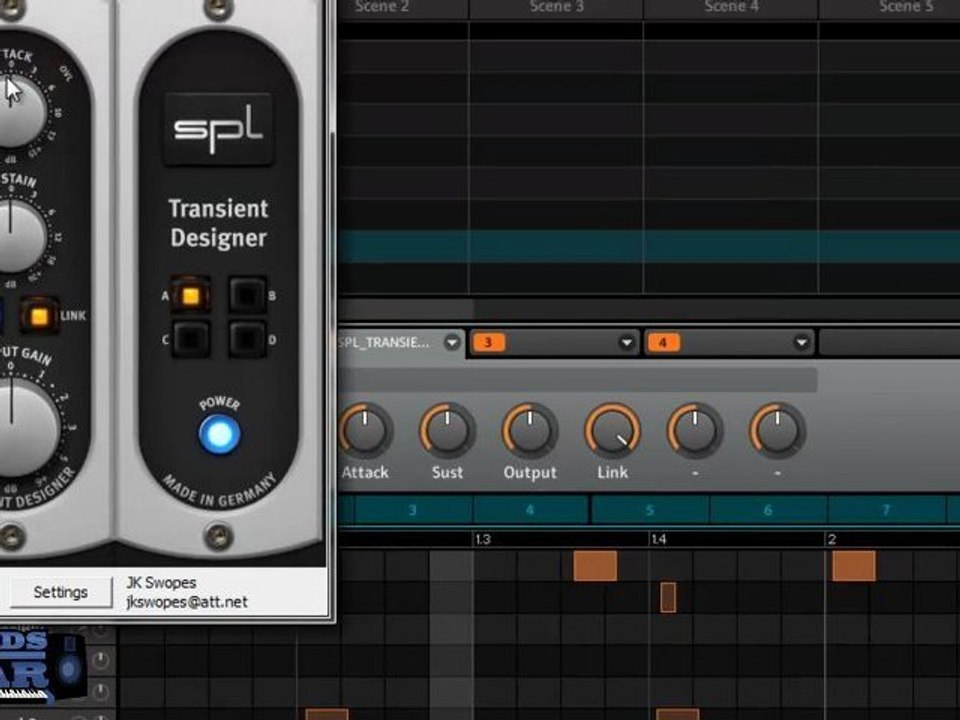
Task: Click the Attack macro knob
Action: (365, 430)
